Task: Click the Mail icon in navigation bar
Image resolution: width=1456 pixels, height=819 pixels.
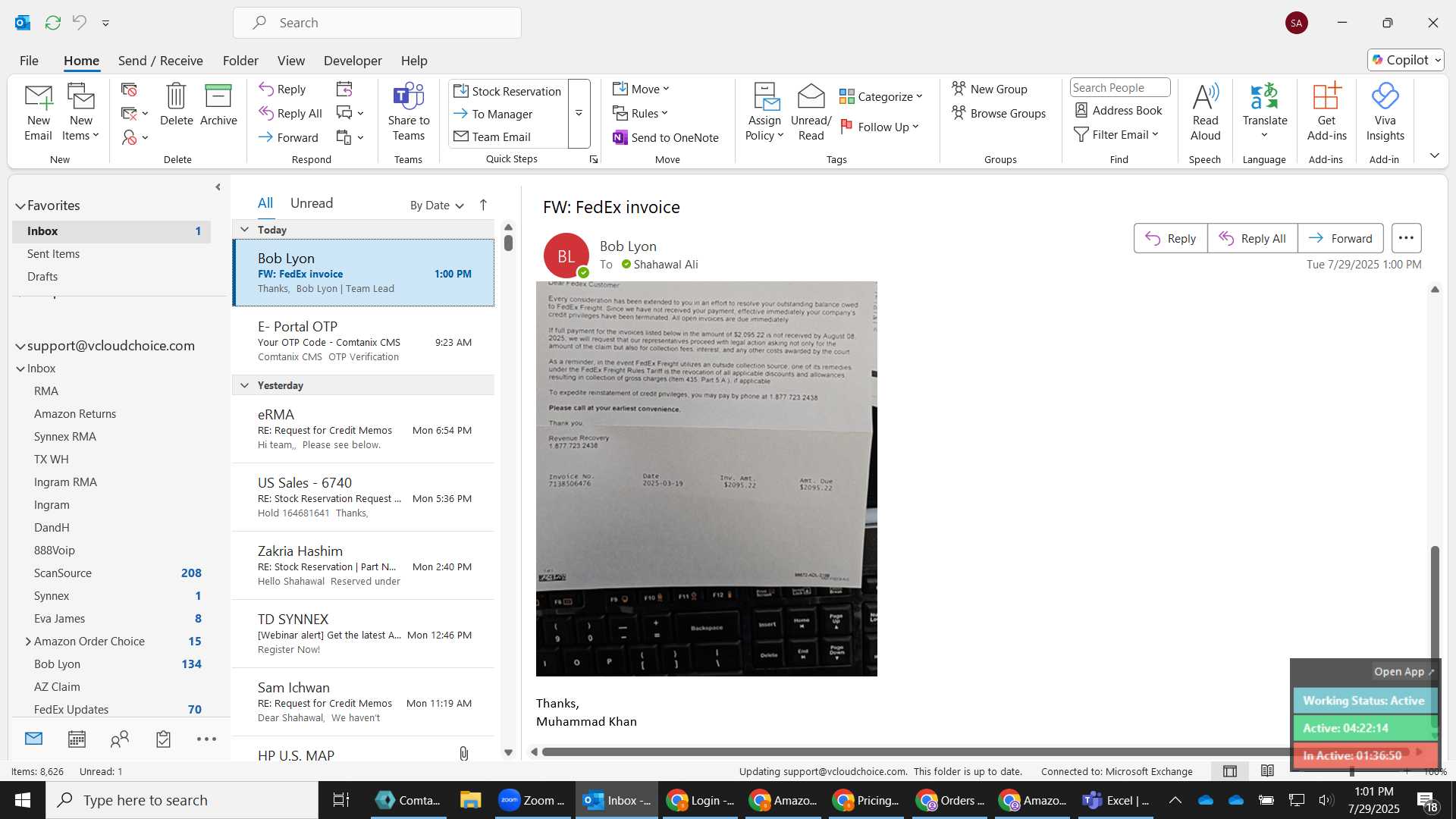Action: click(33, 739)
